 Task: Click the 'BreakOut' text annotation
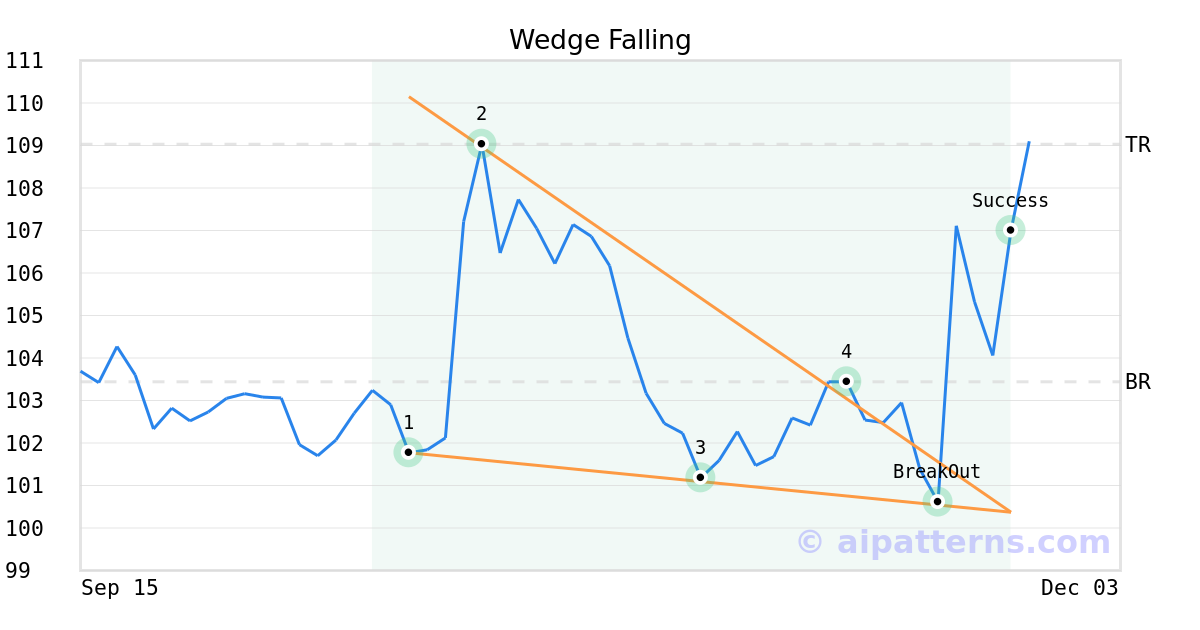(936, 472)
